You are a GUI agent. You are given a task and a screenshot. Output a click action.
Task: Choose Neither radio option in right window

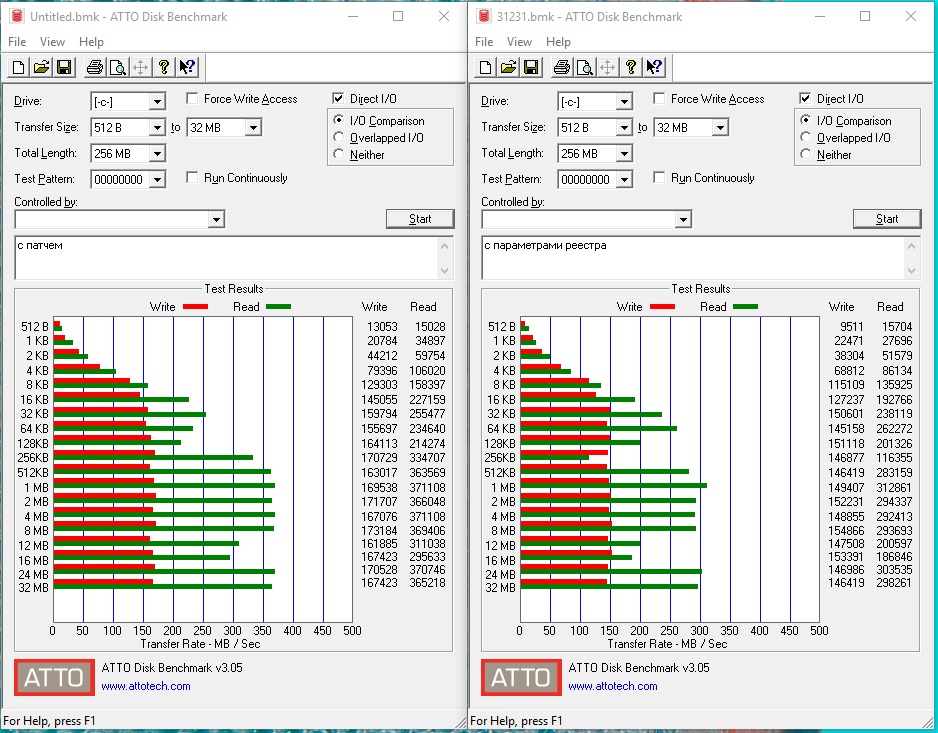(x=806, y=154)
